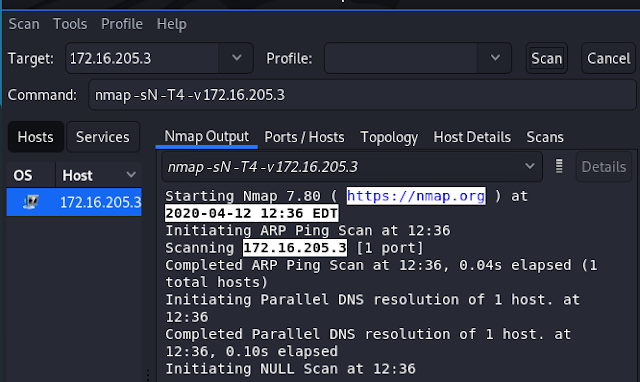Switch to the Nmap Output tab

(207, 137)
